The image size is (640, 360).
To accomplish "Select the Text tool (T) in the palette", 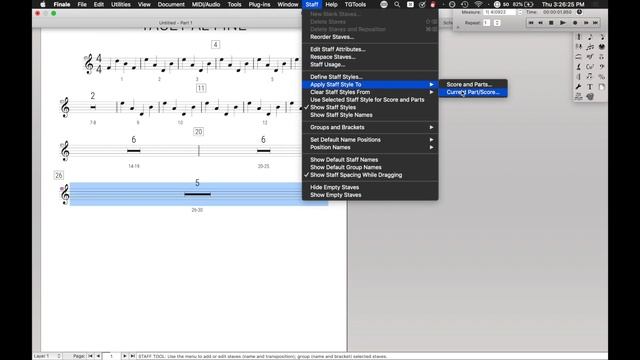I will click(590, 87).
